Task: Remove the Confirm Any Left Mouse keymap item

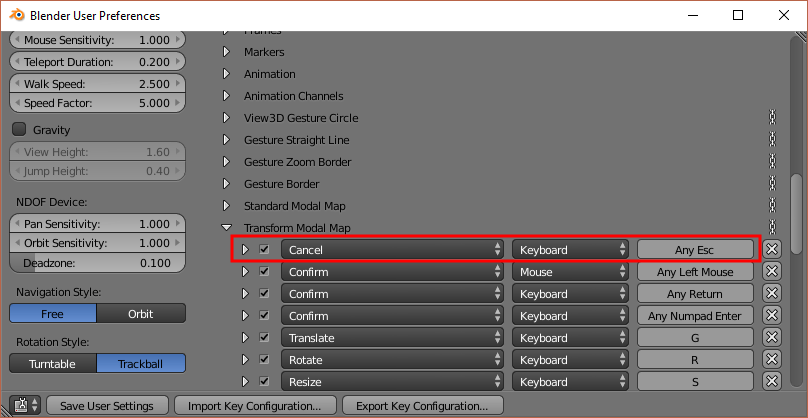Action: coord(771,272)
